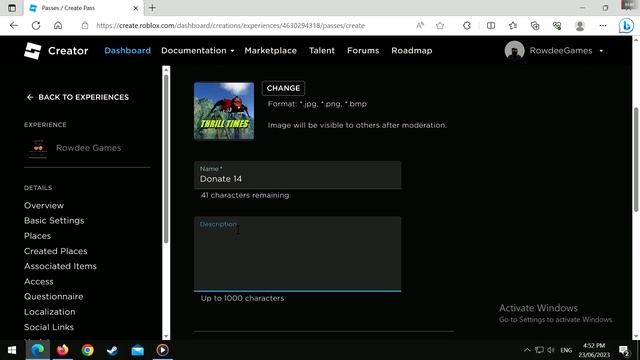
Task: Open the taskbar clock and date
Action: click(594, 350)
